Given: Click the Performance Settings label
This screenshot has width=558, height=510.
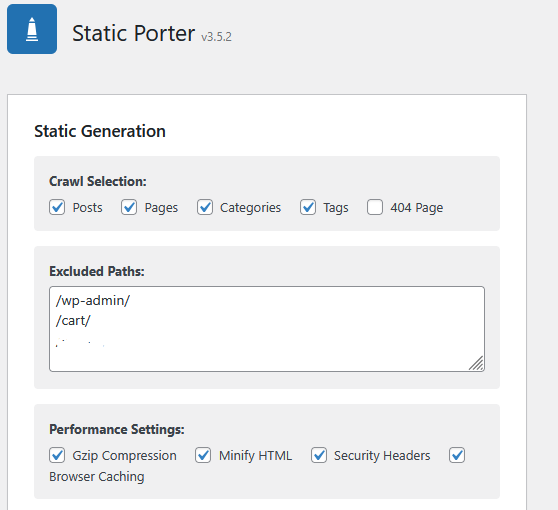Looking at the screenshot, I should click(x=117, y=429).
